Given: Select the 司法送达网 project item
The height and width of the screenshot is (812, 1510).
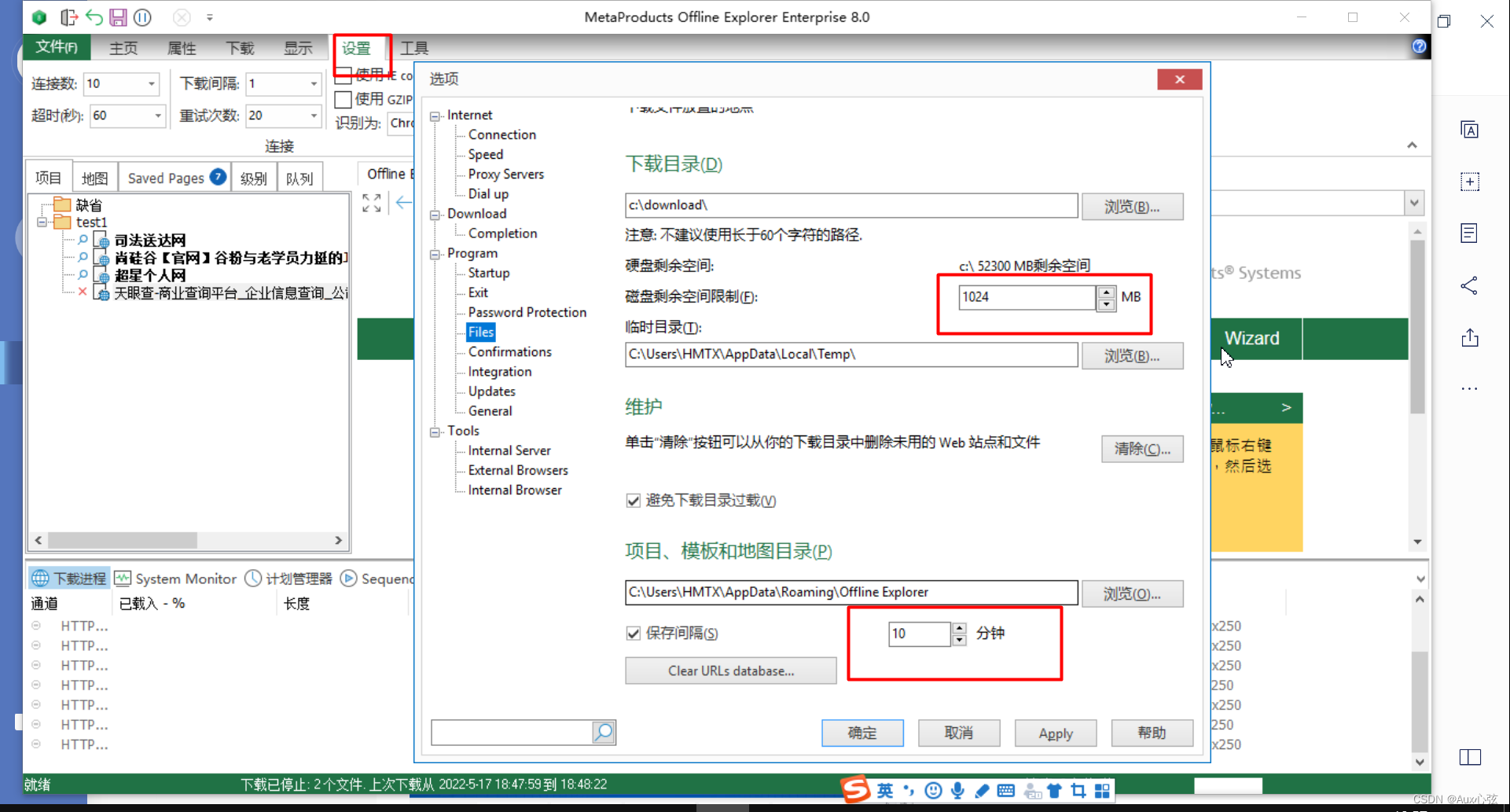Looking at the screenshot, I should point(150,240).
